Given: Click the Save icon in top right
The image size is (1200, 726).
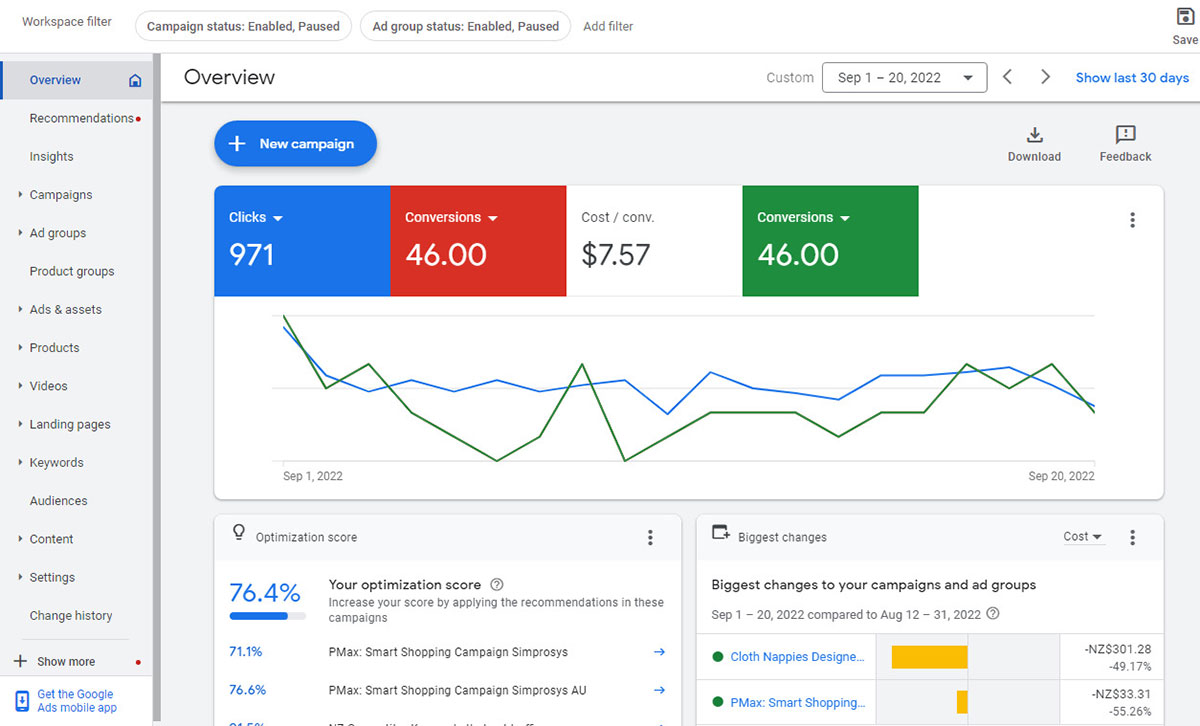Looking at the screenshot, I should [1185, 18].
